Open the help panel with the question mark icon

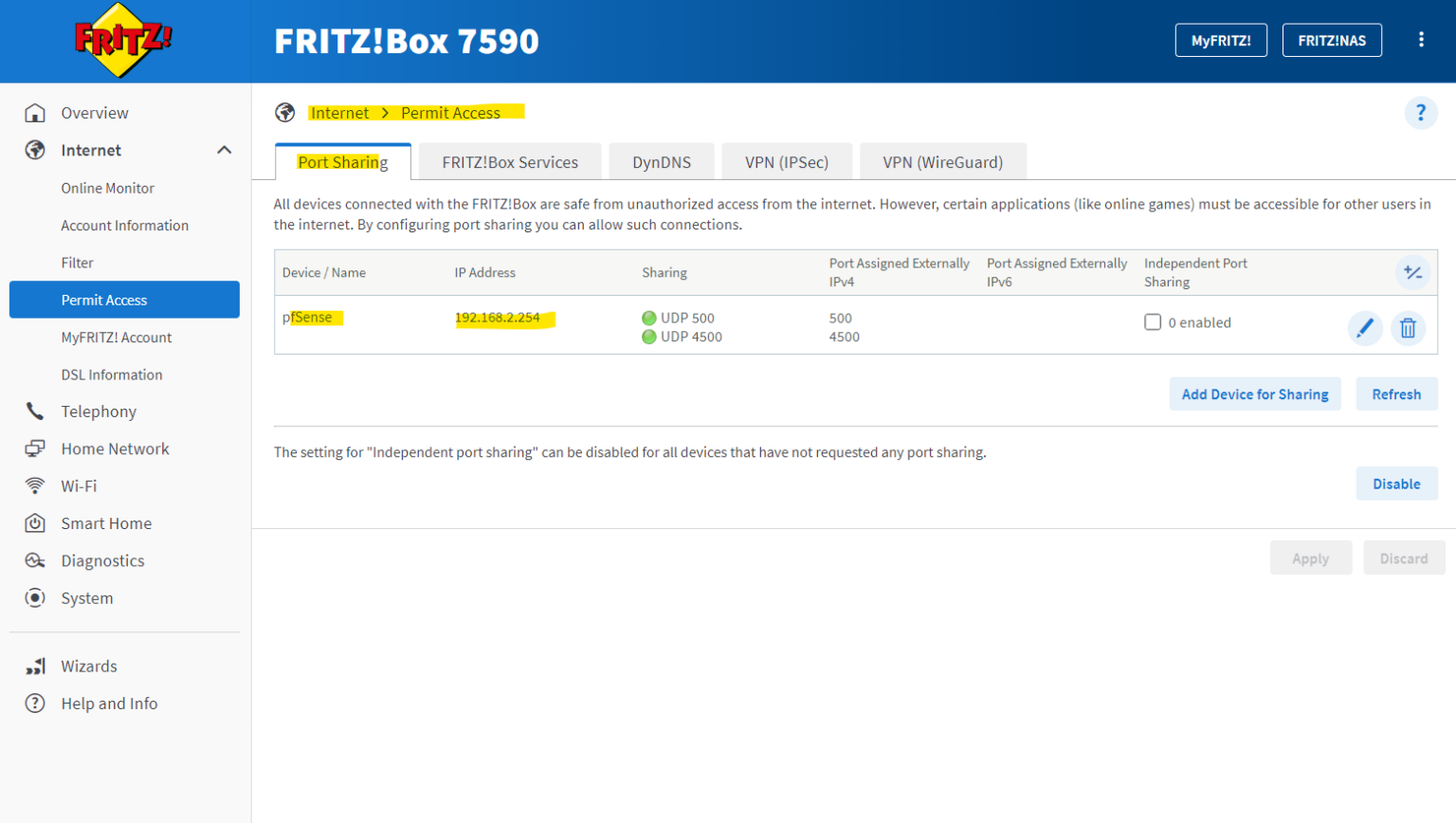click(1421, 112)
